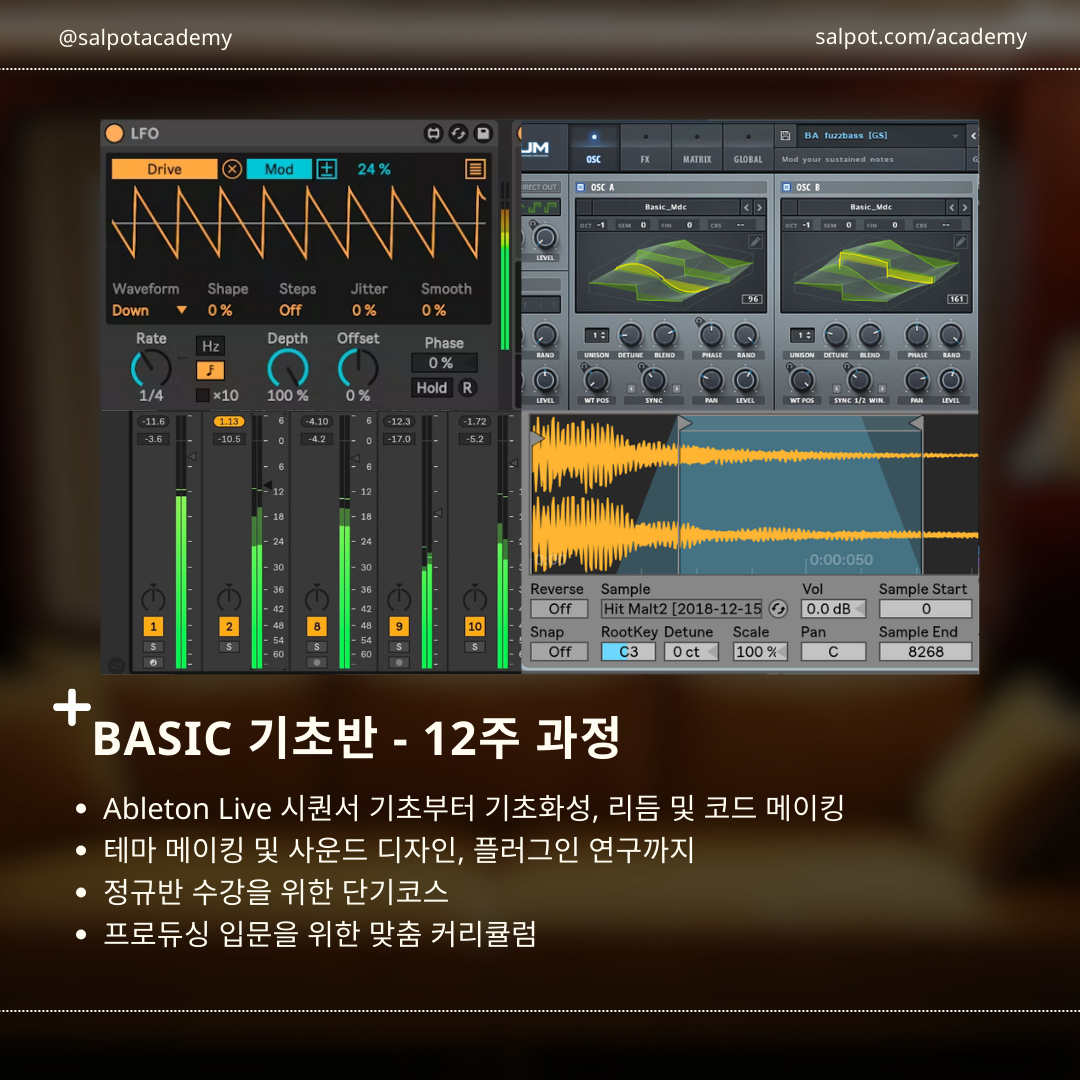The image size is (1080, 1080).
Task: Toggle the Snap Off button
Action: (x=559, y=652)
